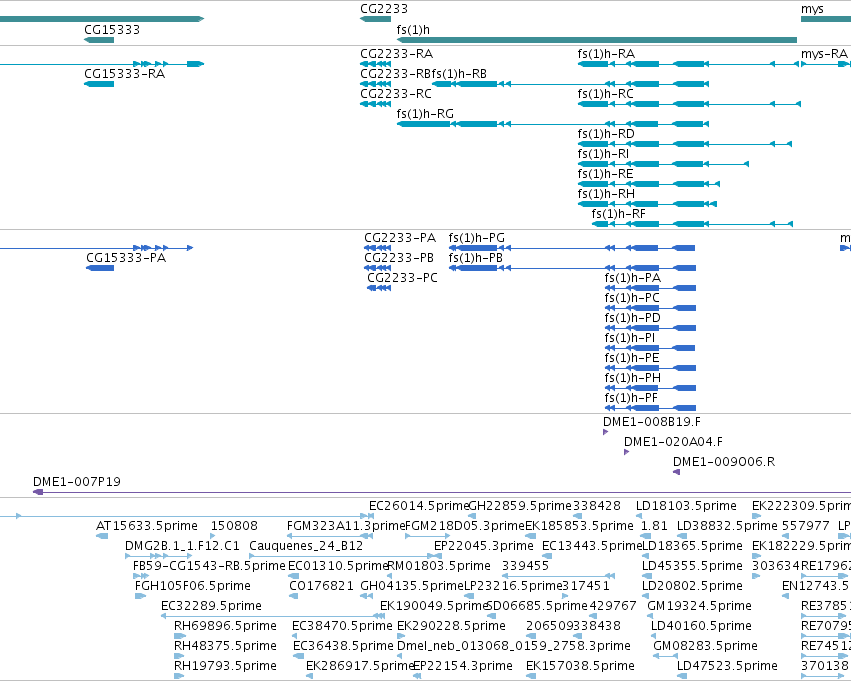Click EST label GH22859.5prime
The width and height of the screenshot is (851, 681).
click(520, 506)
